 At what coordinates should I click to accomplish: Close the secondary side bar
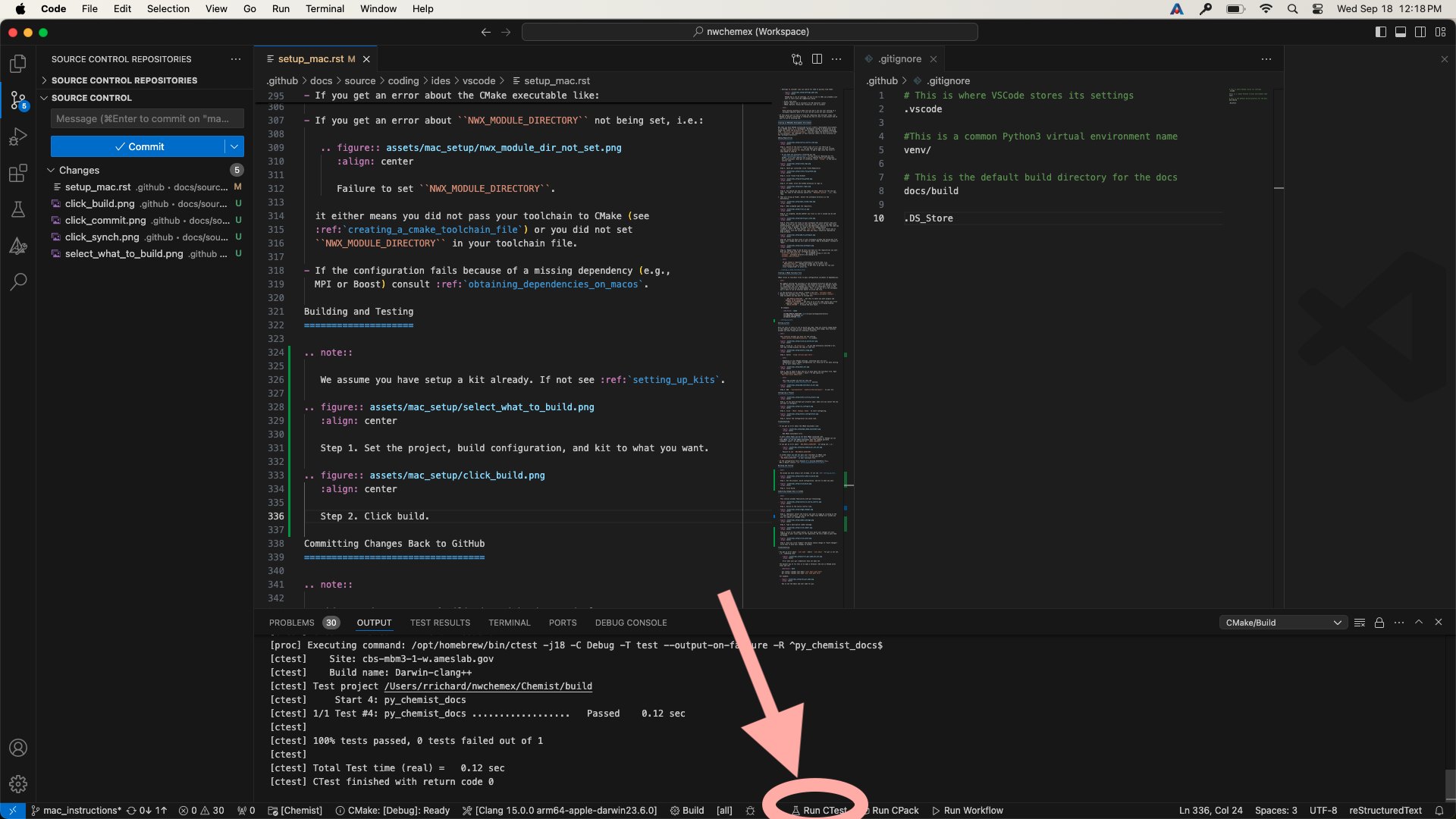pyautogui.click(x=1445, y=59)
